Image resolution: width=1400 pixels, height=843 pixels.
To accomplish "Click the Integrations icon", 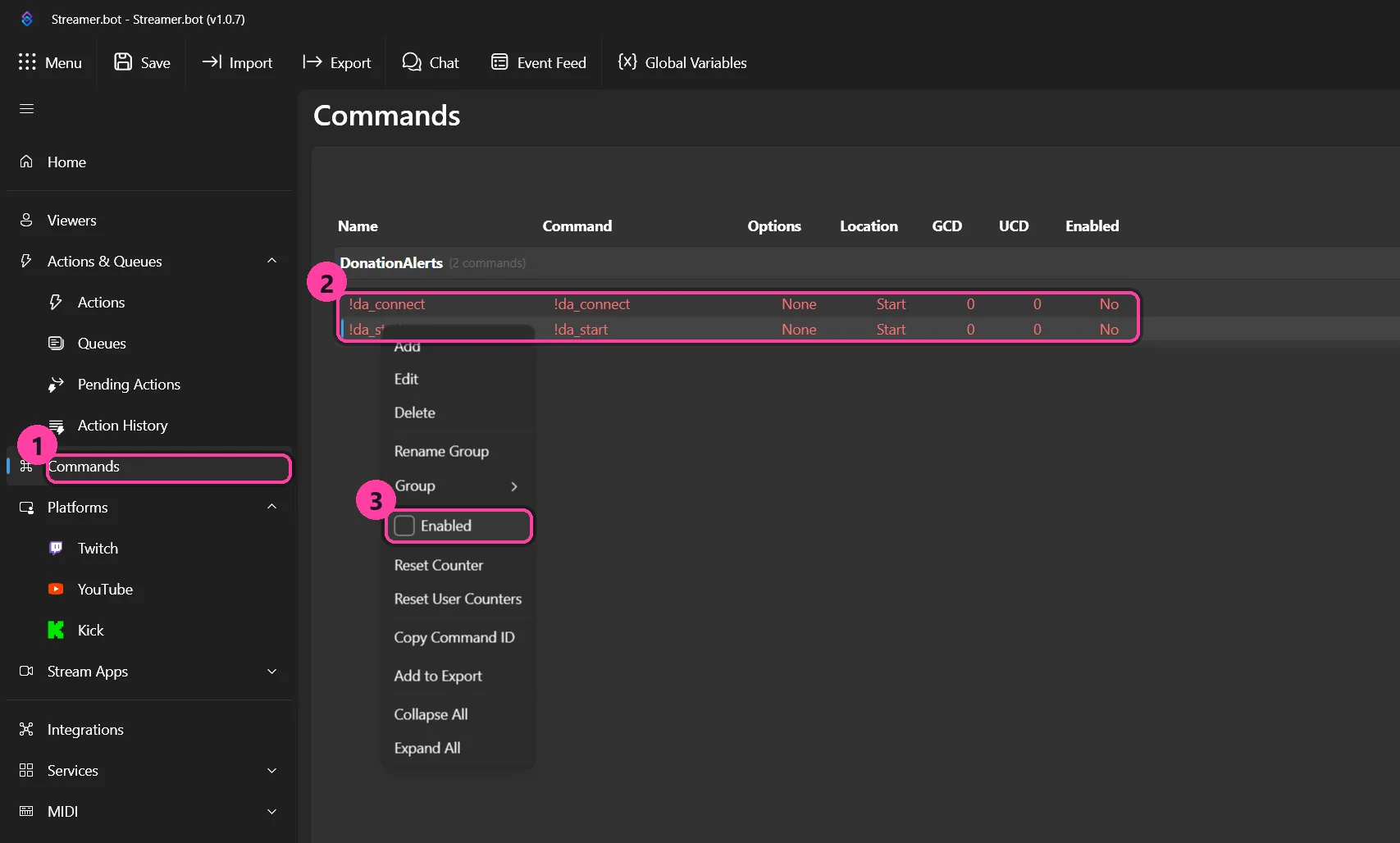I will (26, 729).
